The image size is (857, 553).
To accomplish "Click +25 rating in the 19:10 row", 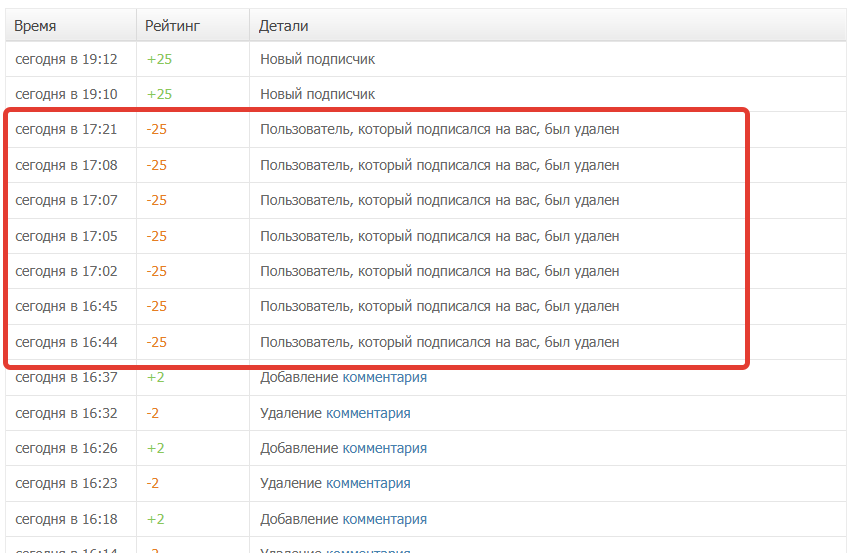I will point(159,94).
